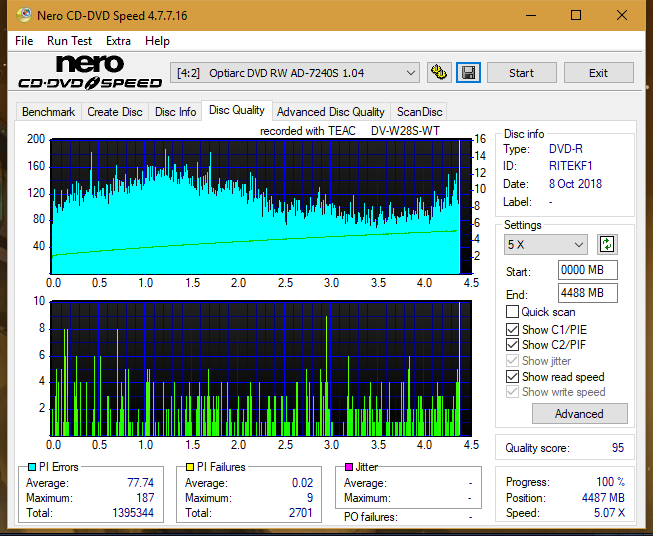Click the magenta Jitter color swatch
This screenshot has width=653, height=536.
(x=349, y=467)
